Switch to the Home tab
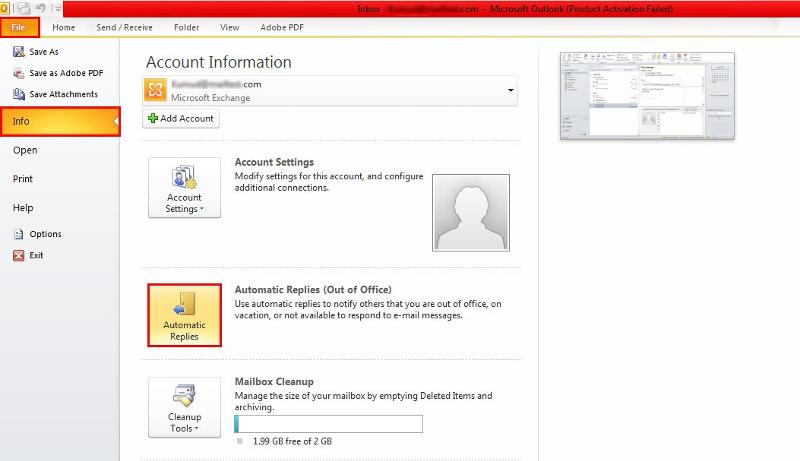Image resolution: width=800 pixels, height=461 pixels. pyautogui.click(x=64, y=28)
